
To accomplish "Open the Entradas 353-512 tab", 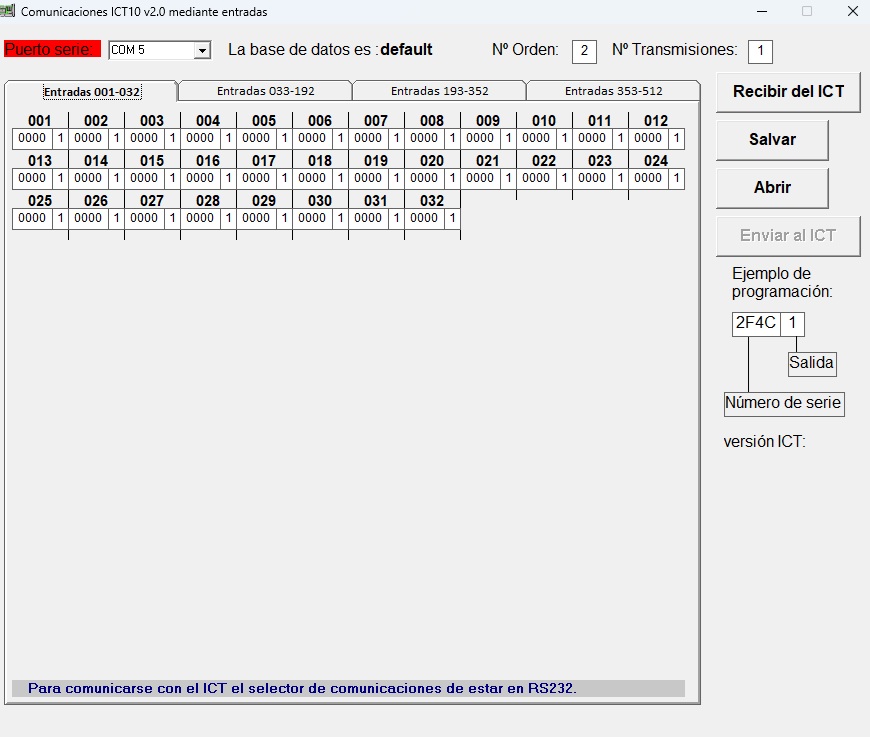I will click(614, 91).
